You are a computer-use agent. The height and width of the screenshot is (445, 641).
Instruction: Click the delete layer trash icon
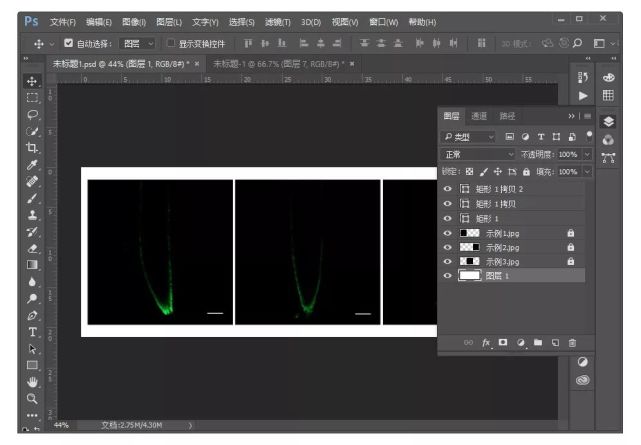coord(573,343)
